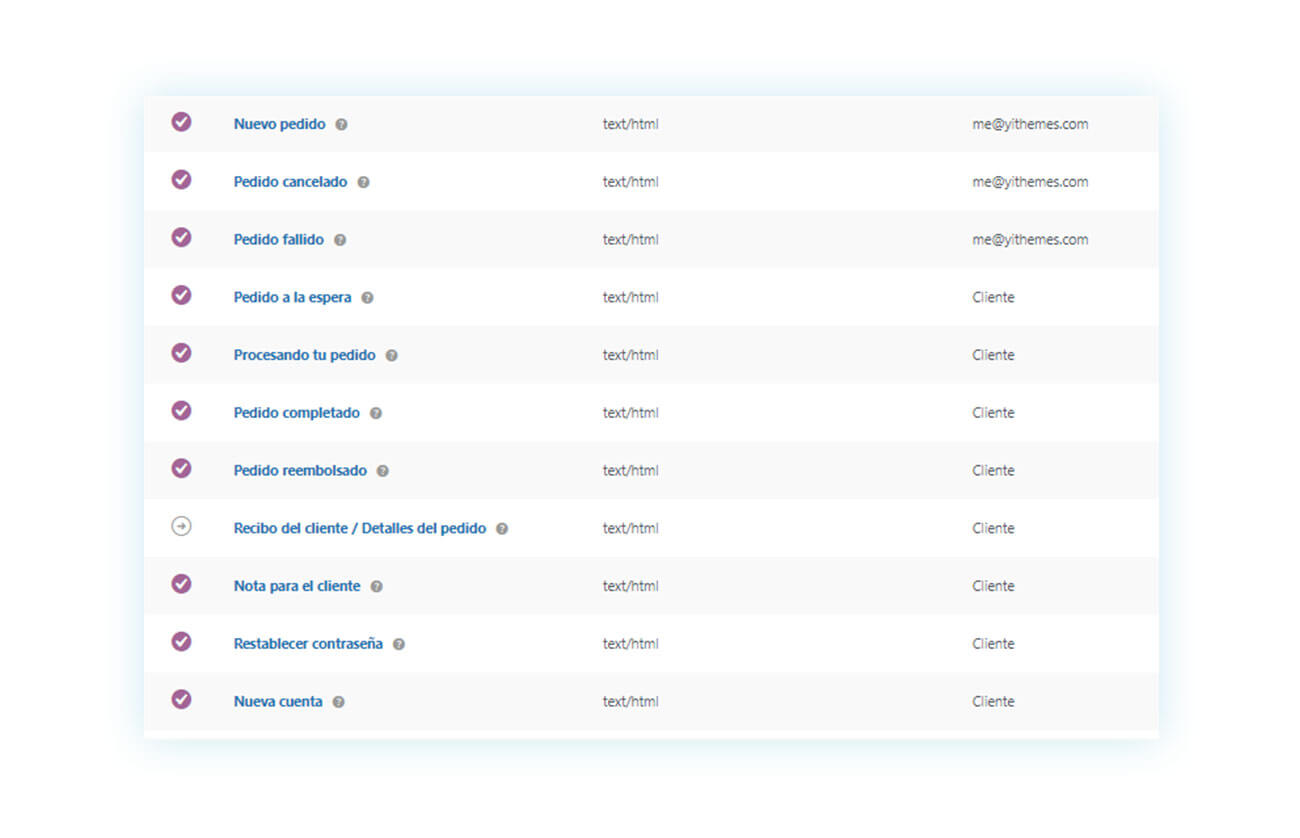Click help icon next to Nueva cuenta
The image size is (1300, 838).
tap(339, 702)
